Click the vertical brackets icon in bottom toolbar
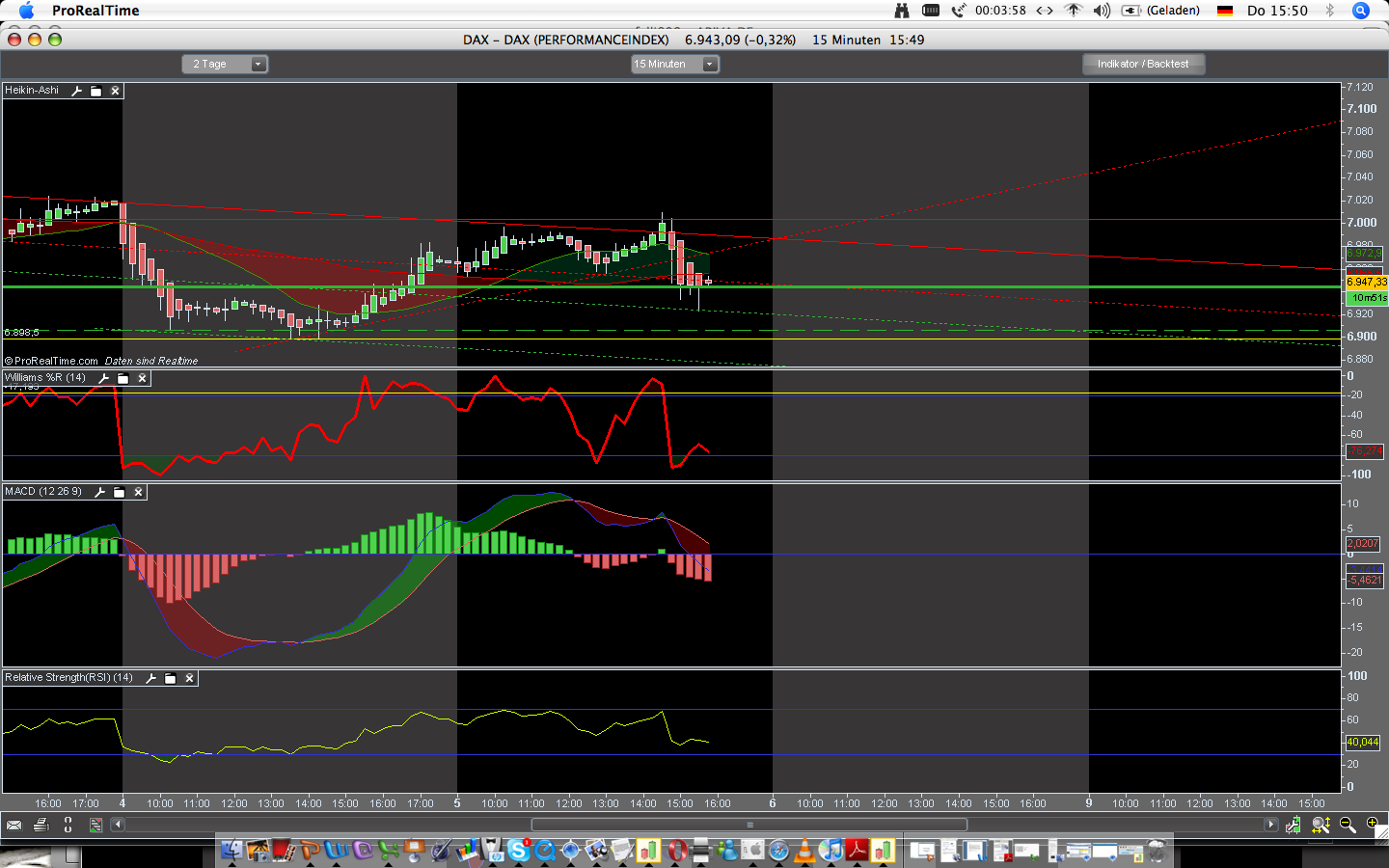Image resolution: width=1389 pixels, height=868 pixels. [68, 825]
